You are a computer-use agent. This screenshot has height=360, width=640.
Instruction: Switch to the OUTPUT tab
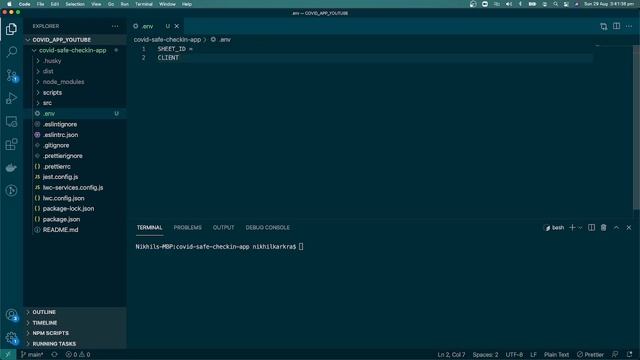pos(223,227)
